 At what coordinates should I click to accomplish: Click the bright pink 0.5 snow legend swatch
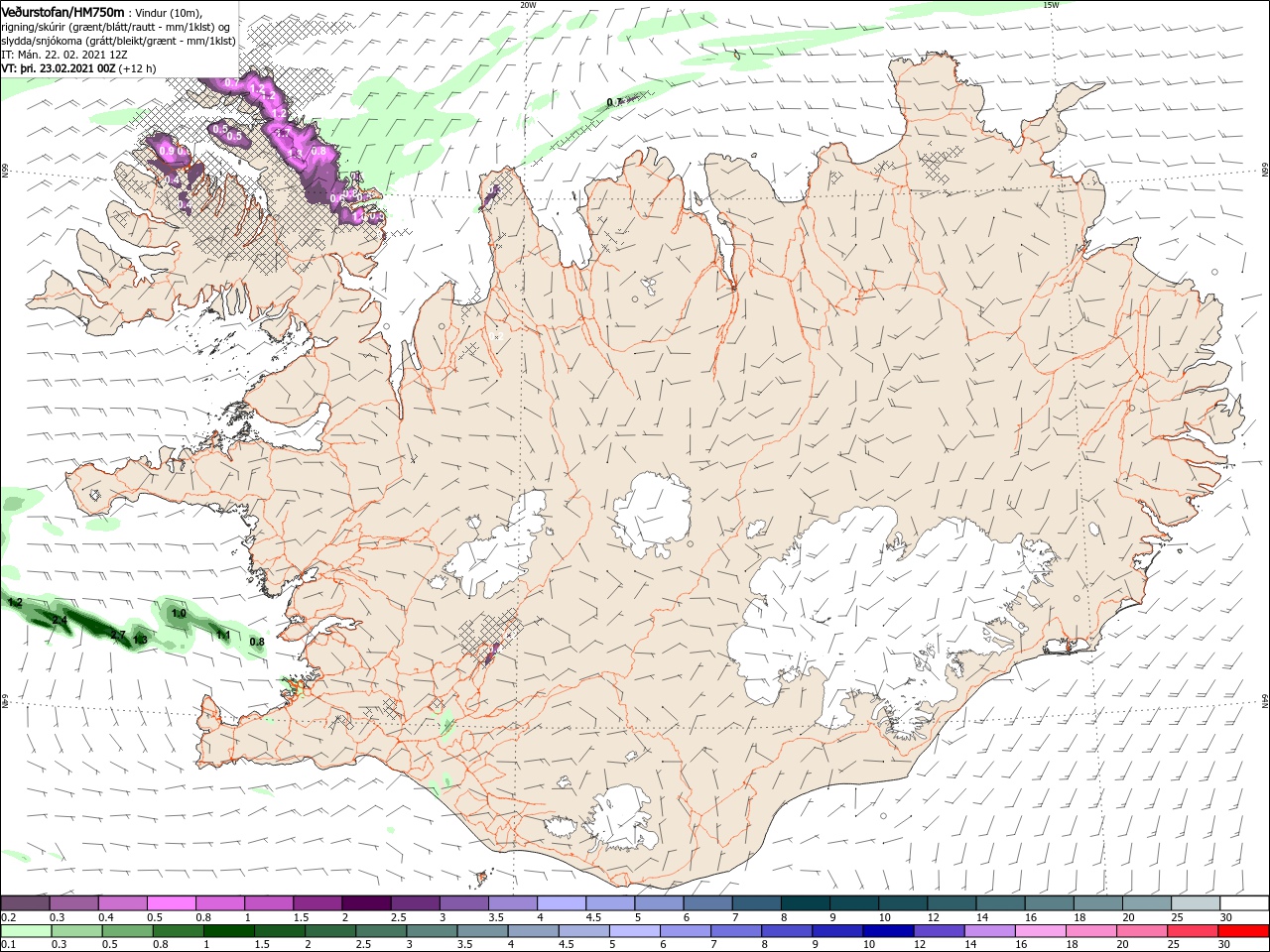tap(171, 903)
